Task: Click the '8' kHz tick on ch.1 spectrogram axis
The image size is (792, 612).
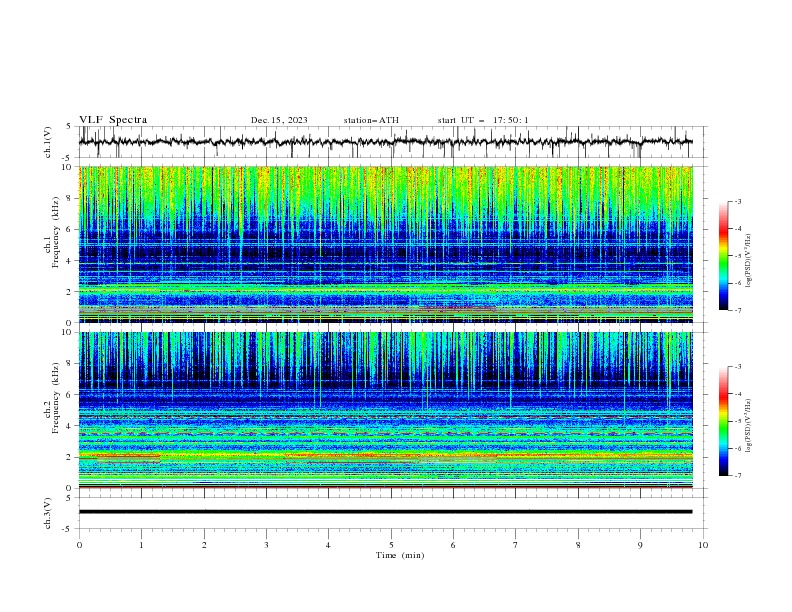Action: pyautogui.click(x=70, y=198)
